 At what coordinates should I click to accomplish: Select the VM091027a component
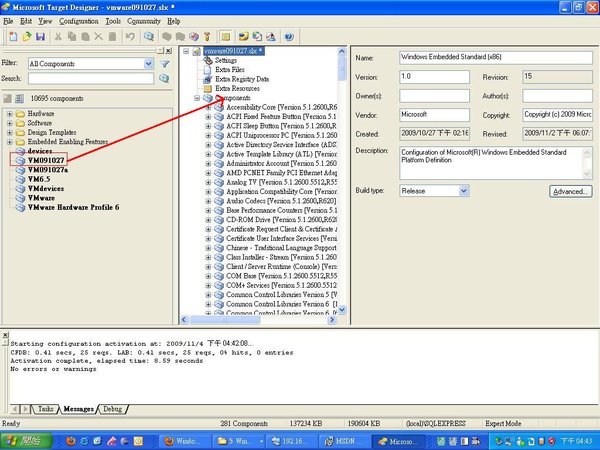[47, 170]
